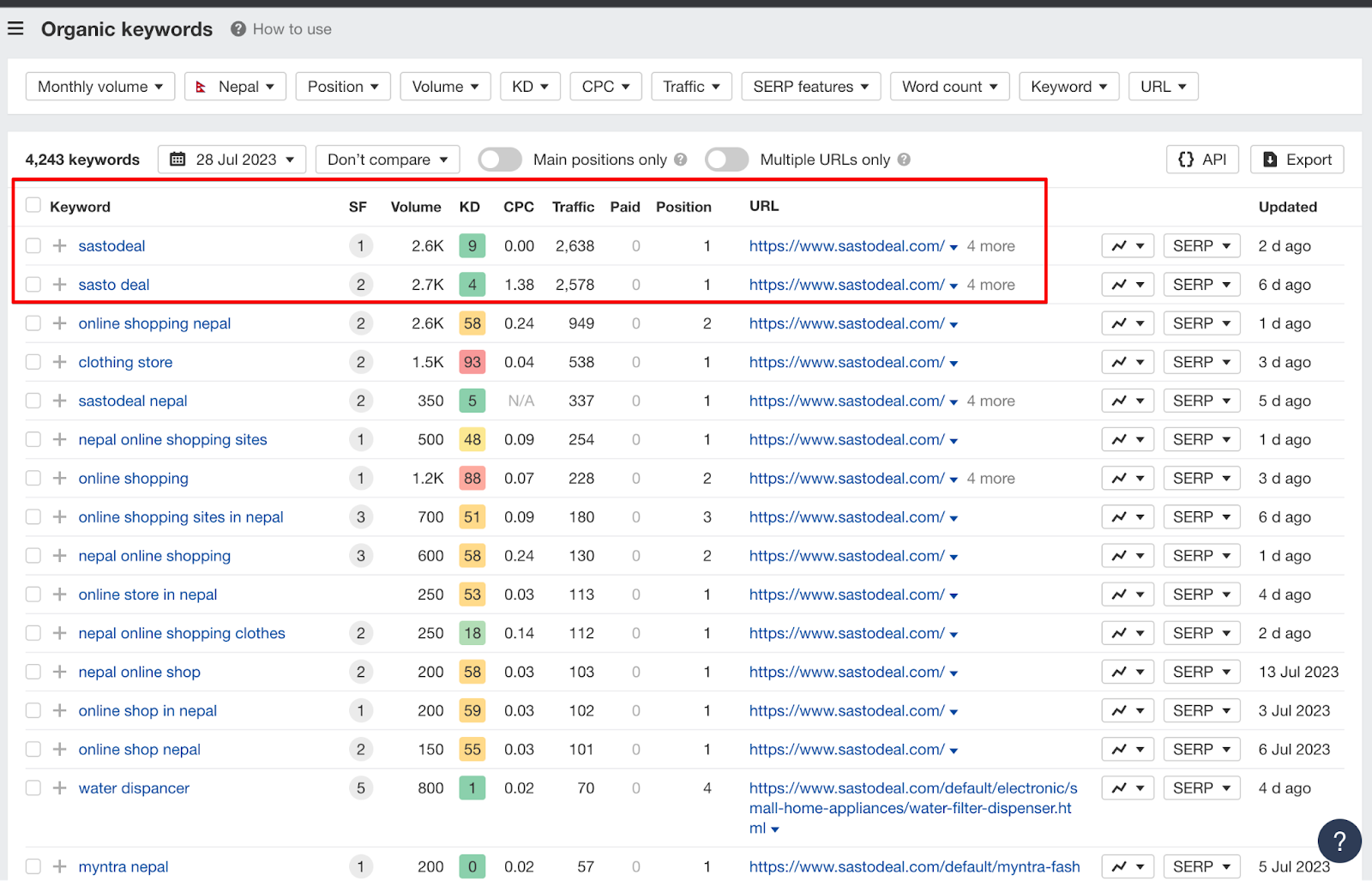Click the How to use help icon
This screenshot has width=1372, height=881.
point(238,29)
